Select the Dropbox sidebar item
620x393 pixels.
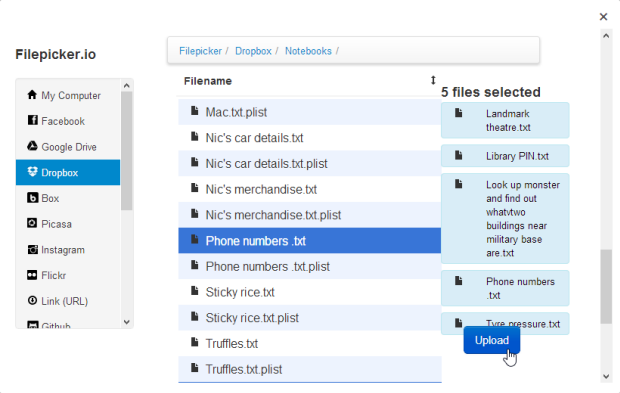[68, 172]
